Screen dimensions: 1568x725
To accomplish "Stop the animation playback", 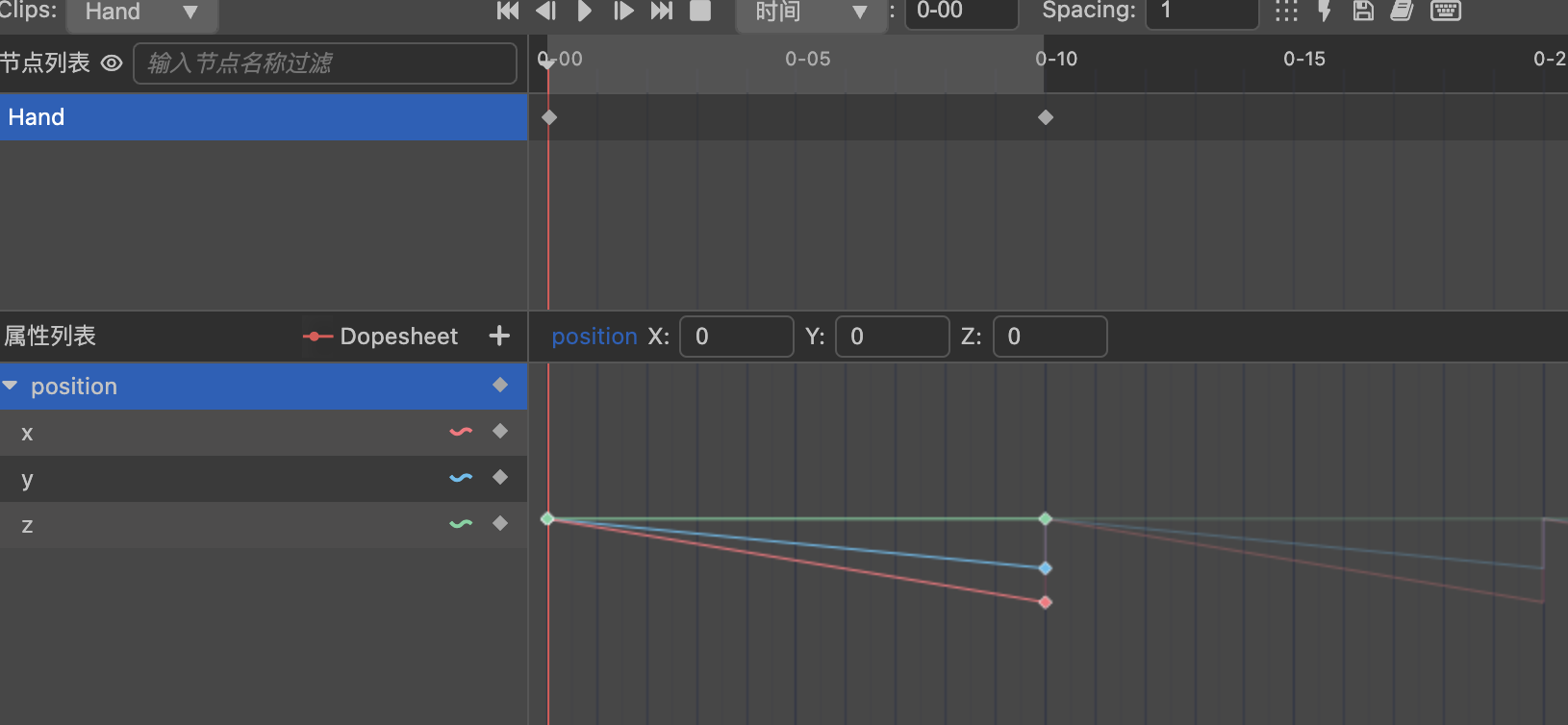I will point(700,11).
